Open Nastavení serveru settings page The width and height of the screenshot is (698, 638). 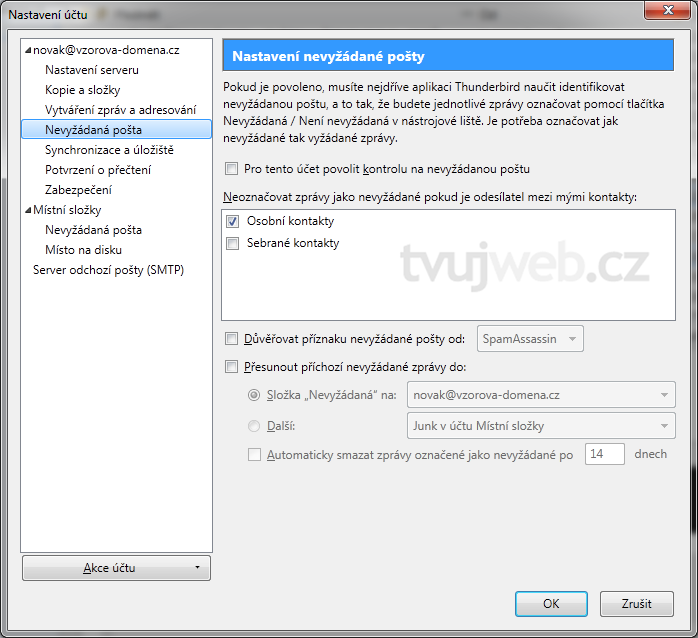(92, 70)
